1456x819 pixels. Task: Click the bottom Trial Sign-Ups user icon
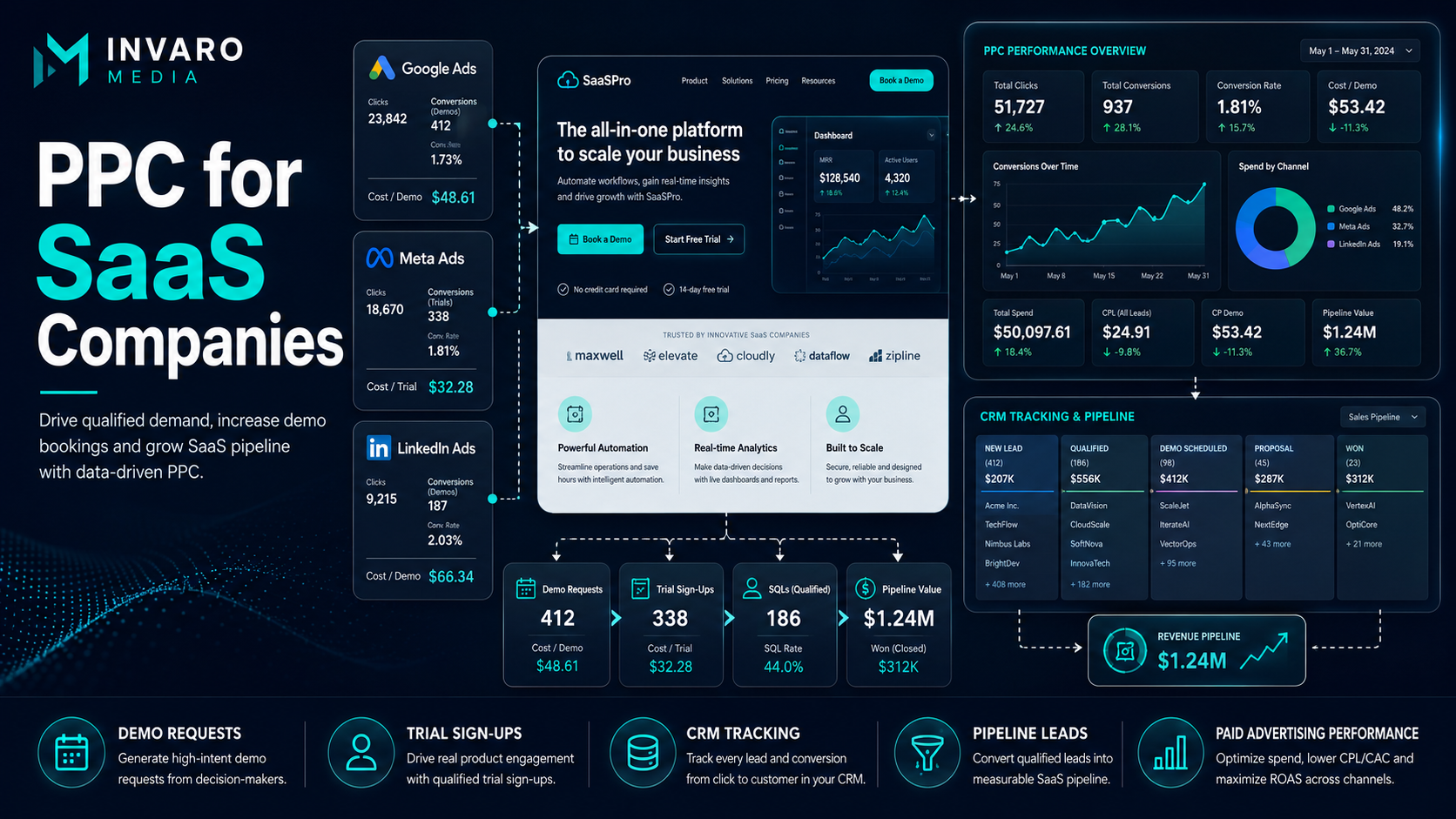[x=361, y=753]
